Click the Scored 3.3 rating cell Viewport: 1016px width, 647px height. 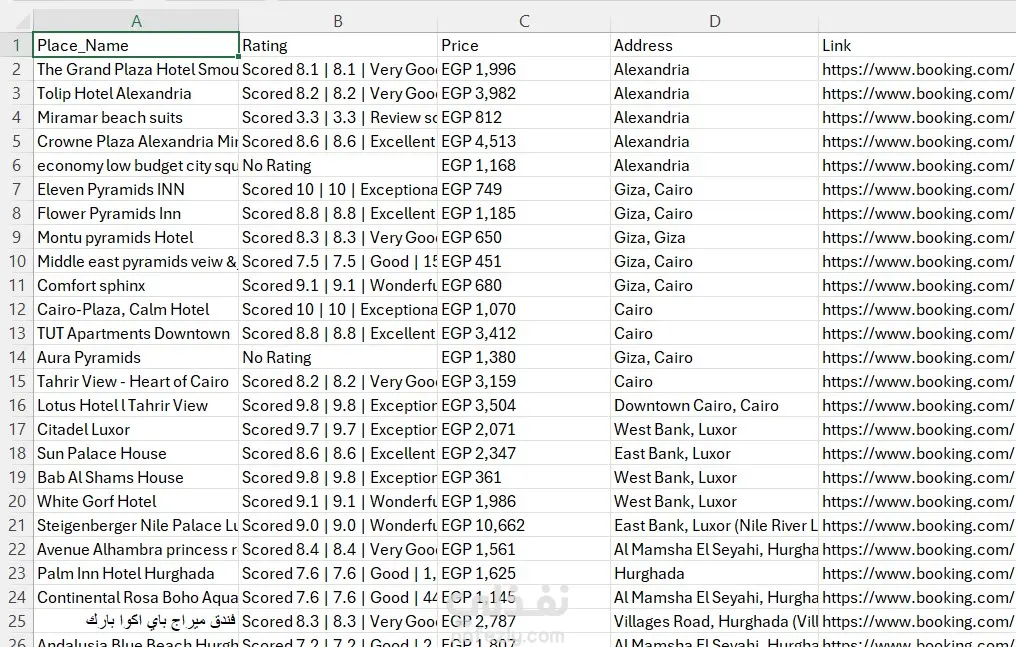pyautogui.click(x=338, y=117)
